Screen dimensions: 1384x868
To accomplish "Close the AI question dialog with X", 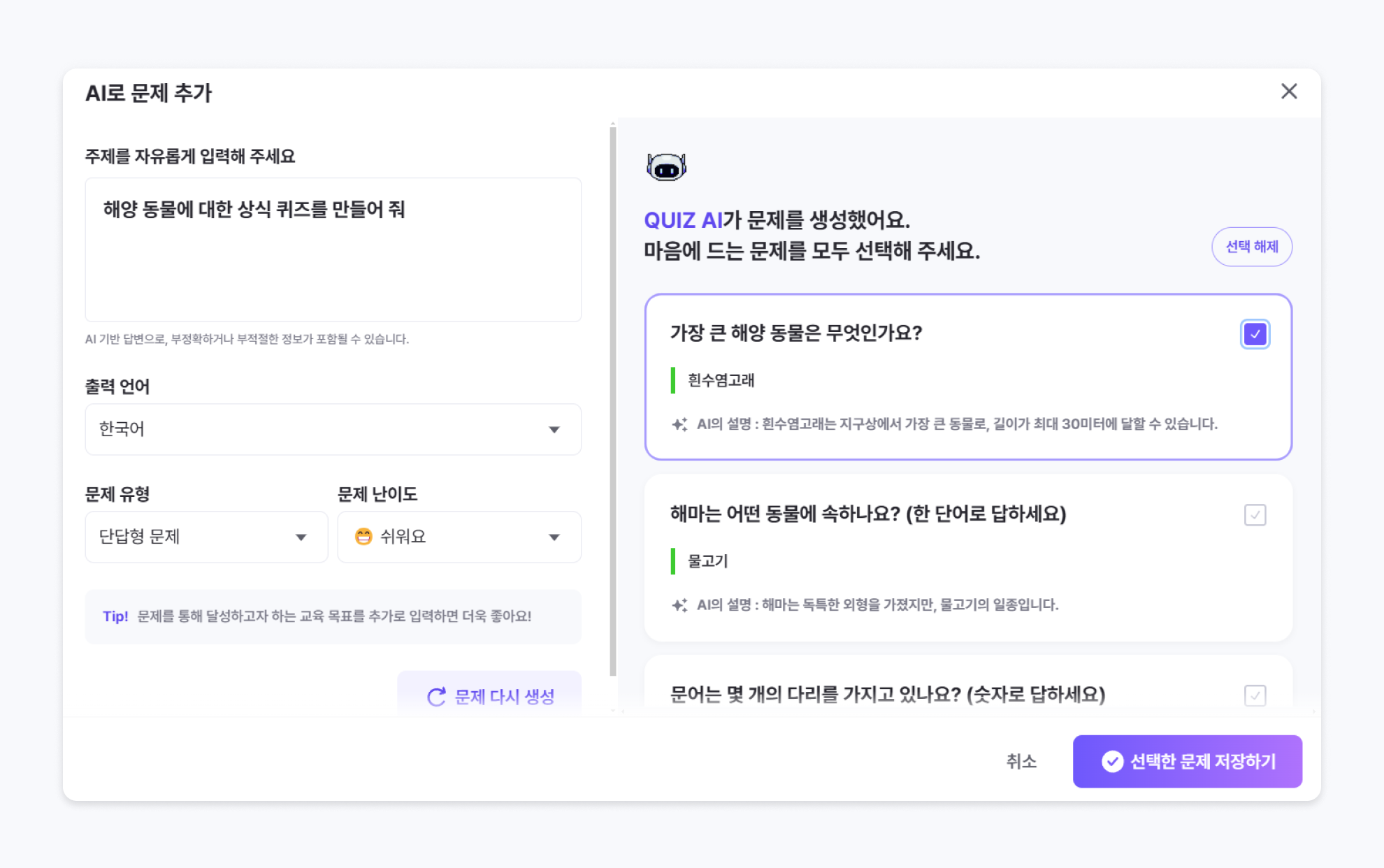I will click(x=1289, y=92).
